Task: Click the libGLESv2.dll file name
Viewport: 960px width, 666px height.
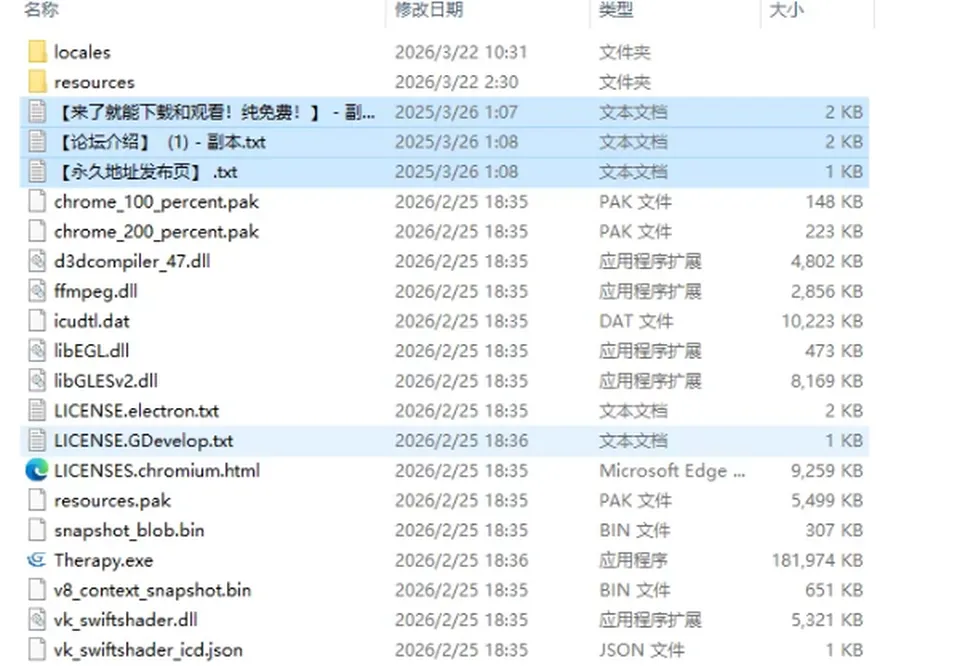Action: coord(106,381)
